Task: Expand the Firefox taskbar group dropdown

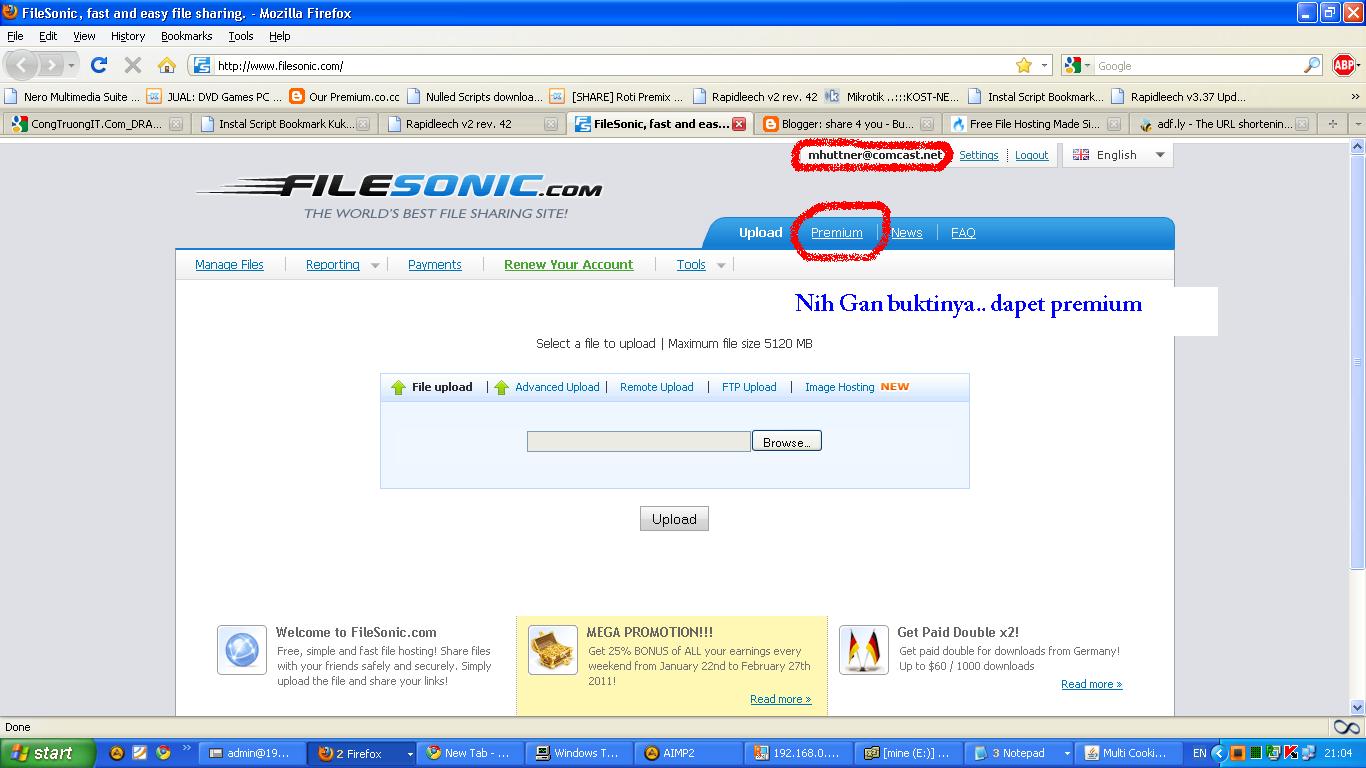Action: tap(409, 753)
